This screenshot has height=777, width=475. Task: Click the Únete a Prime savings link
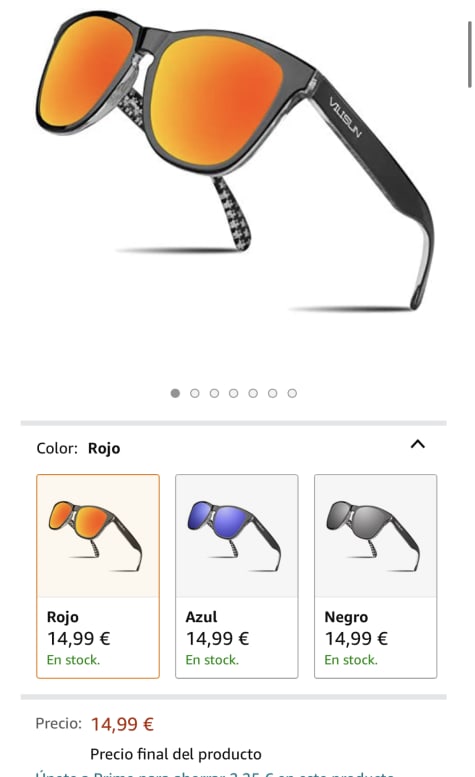pyautogui.click(x=214, y=773)
